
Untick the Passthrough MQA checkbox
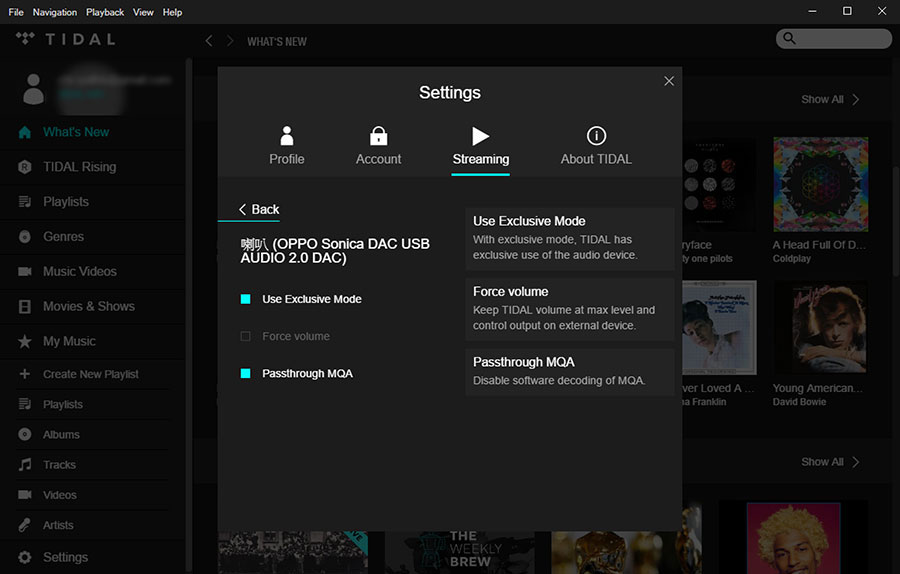tap(246, 374)
